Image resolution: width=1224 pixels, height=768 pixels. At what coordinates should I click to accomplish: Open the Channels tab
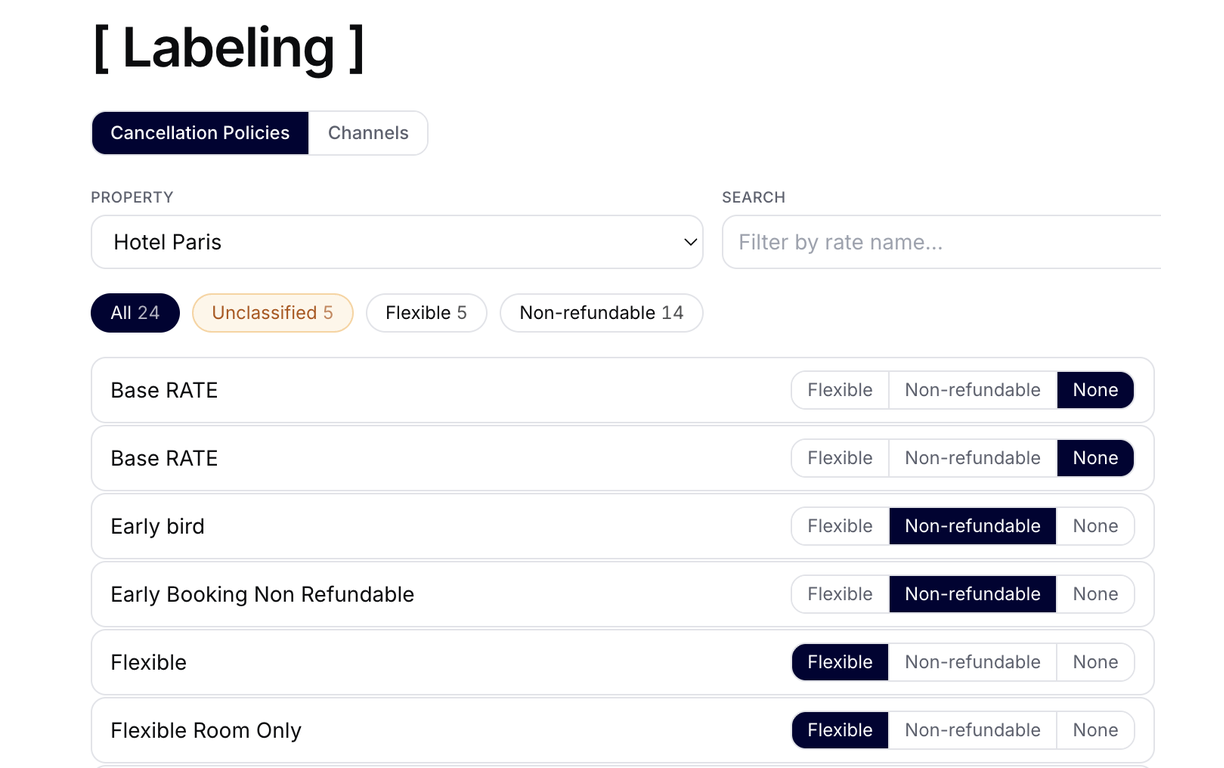(x=368, y=133)
